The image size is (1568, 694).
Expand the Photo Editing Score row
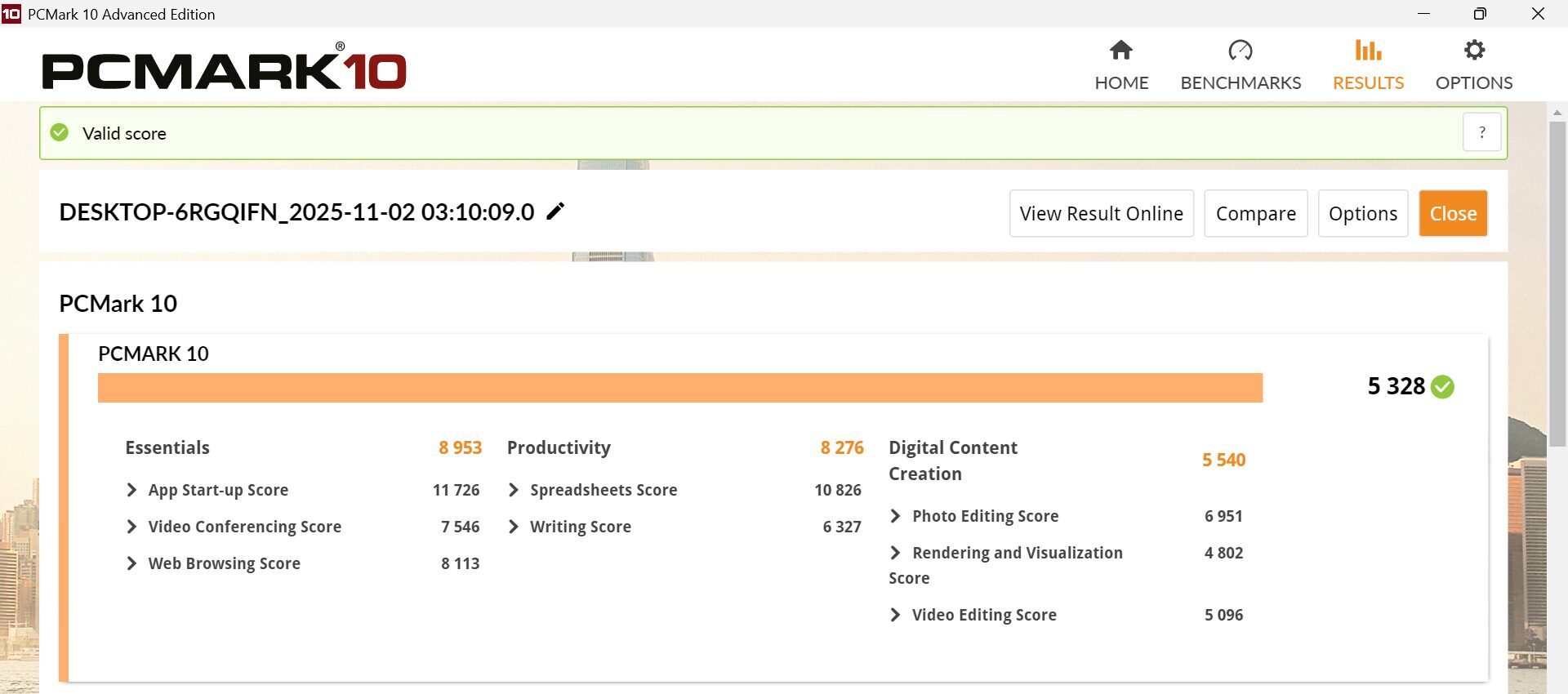[x=896, y=516]
